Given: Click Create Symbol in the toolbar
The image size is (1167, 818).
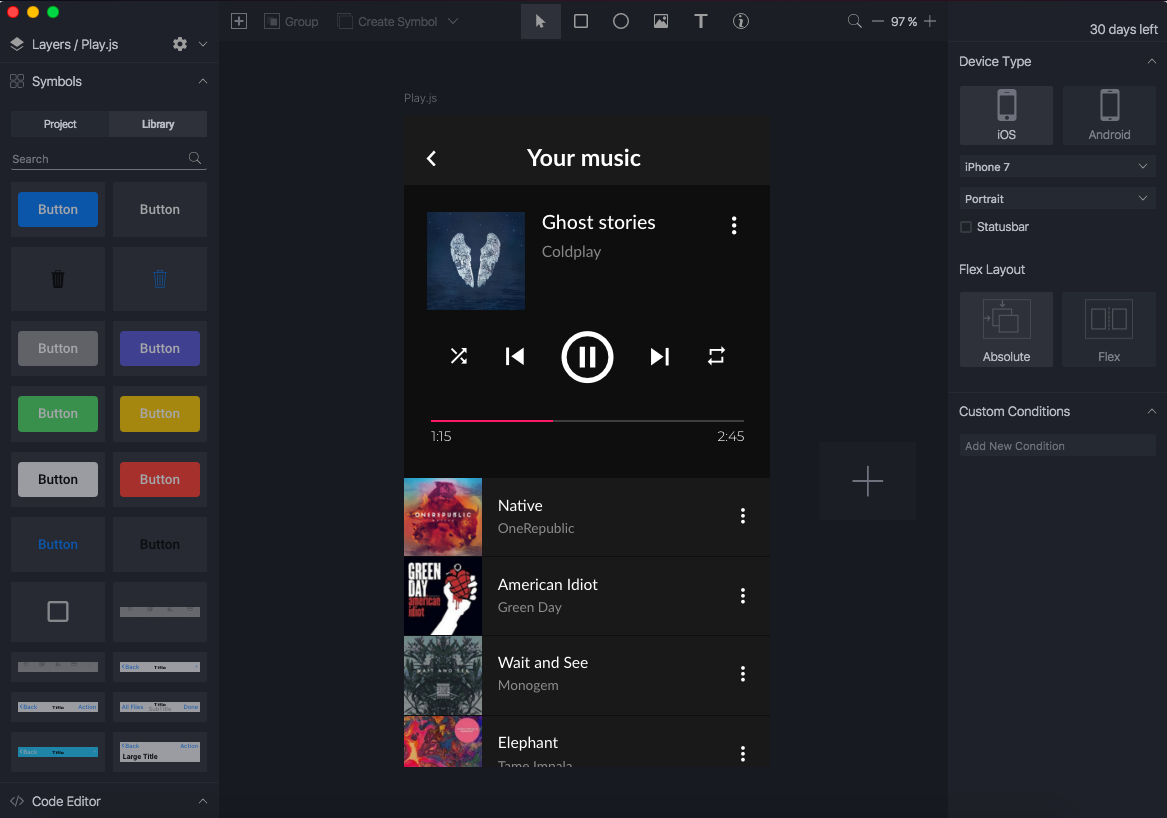Looking at the screenshot, I should 387,22.
